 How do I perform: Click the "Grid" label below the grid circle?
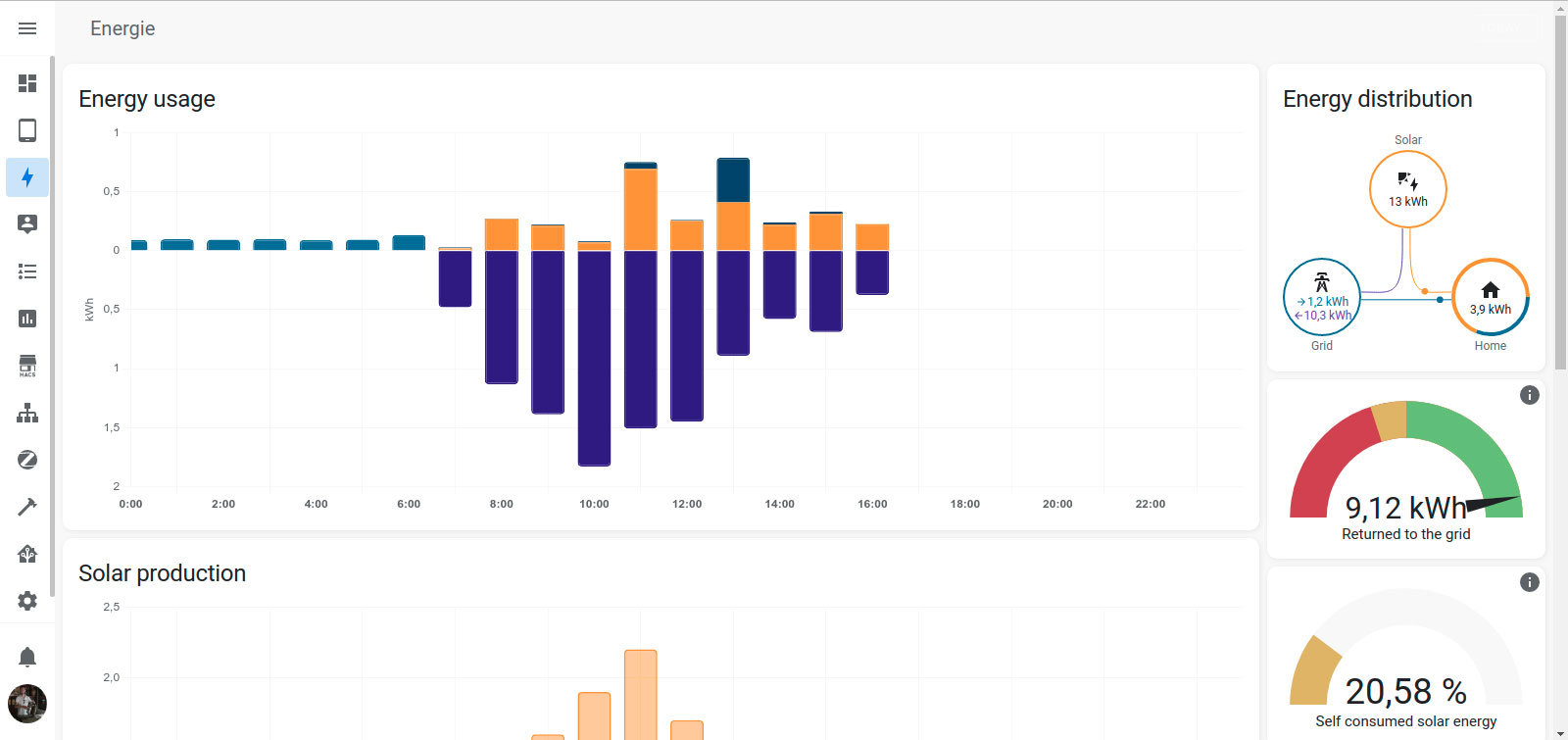click(x=1322, y=346)
